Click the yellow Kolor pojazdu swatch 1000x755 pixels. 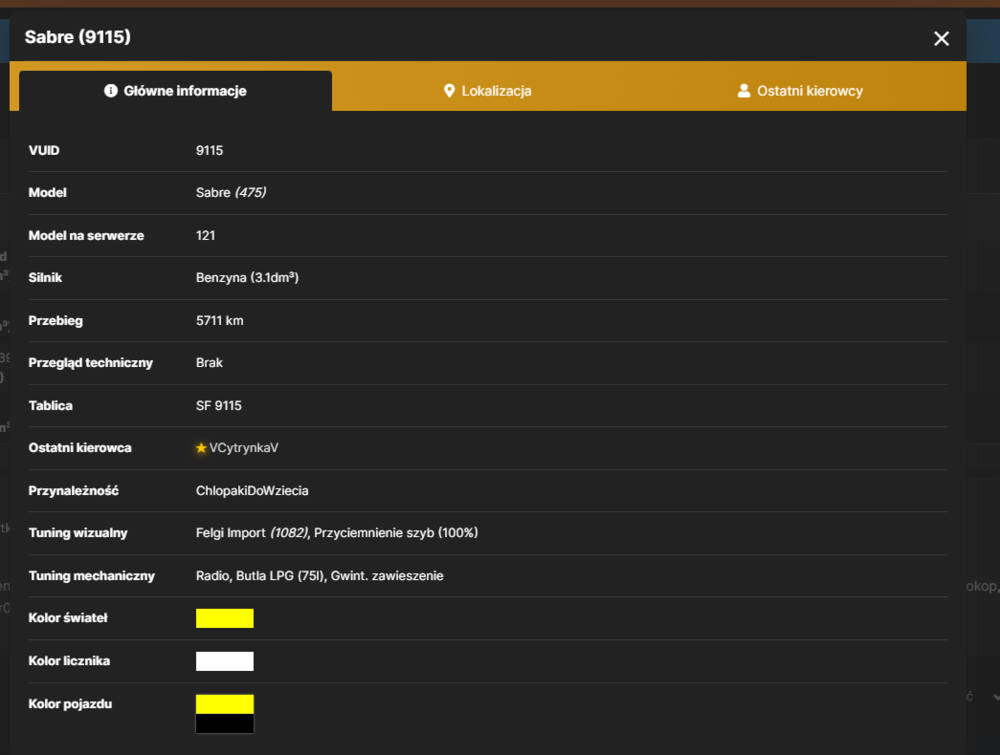coord(224,704)
